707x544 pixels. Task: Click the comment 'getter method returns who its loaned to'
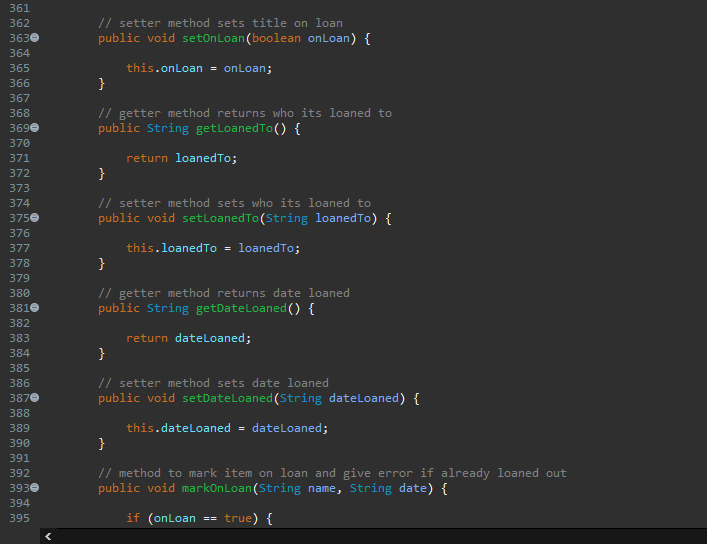245,113
